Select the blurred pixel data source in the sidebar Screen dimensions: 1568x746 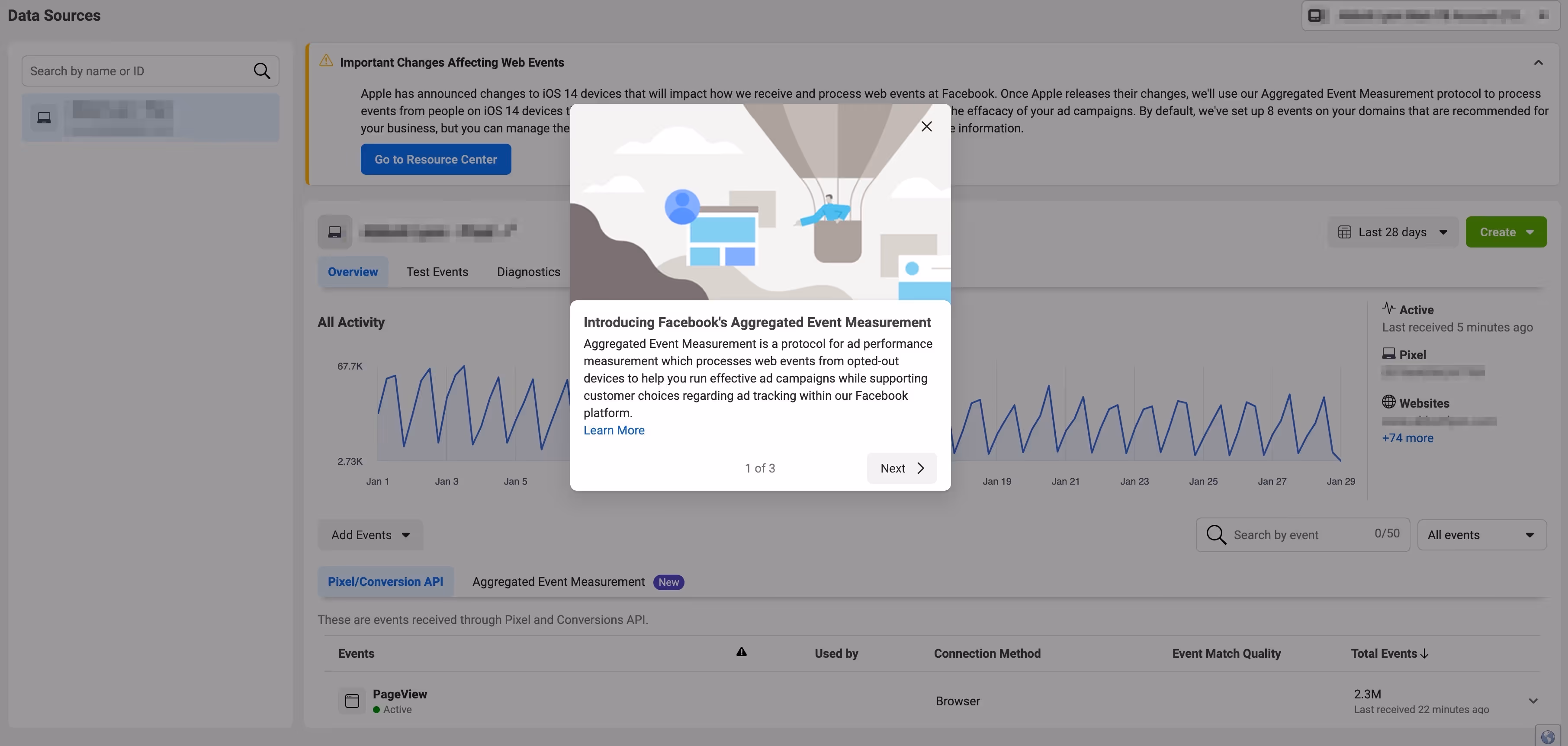tap(150, 118)
